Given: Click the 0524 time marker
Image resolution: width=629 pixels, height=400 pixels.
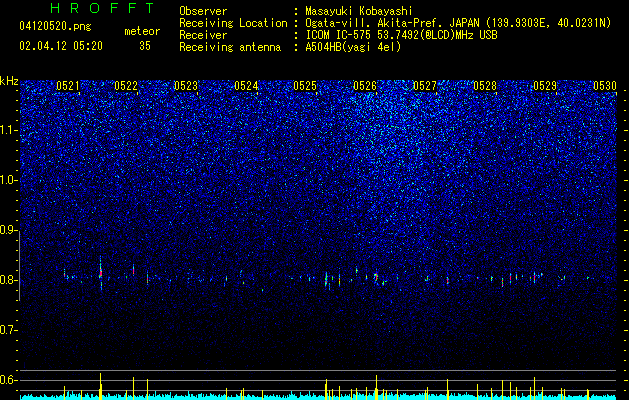Looking at the screenshot, I should (x=246, y=86).
